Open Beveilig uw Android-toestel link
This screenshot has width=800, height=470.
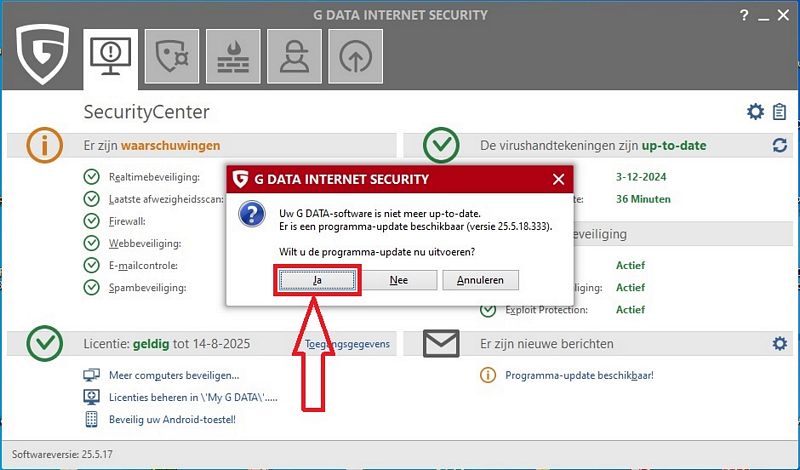coord(172,419)
